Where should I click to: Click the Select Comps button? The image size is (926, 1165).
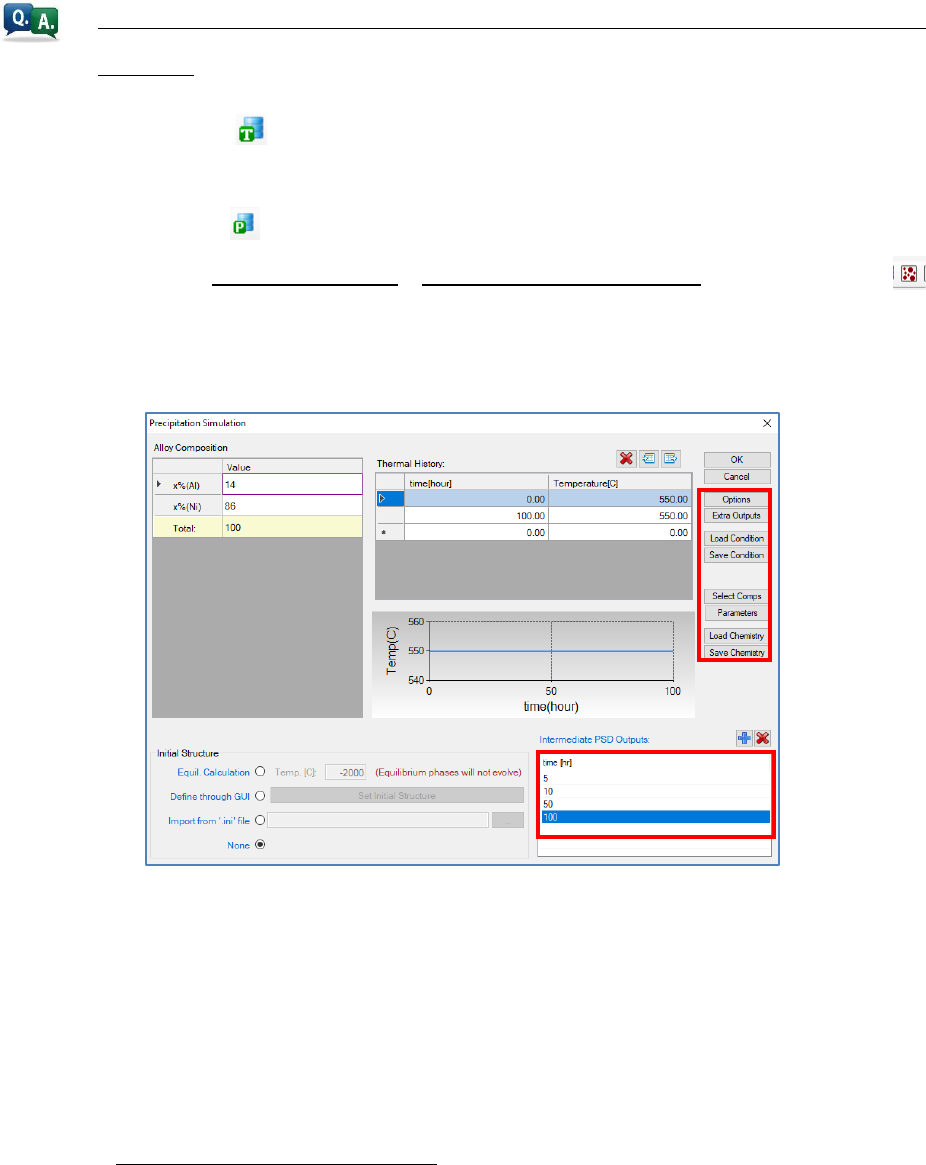[x=736, y=596]
